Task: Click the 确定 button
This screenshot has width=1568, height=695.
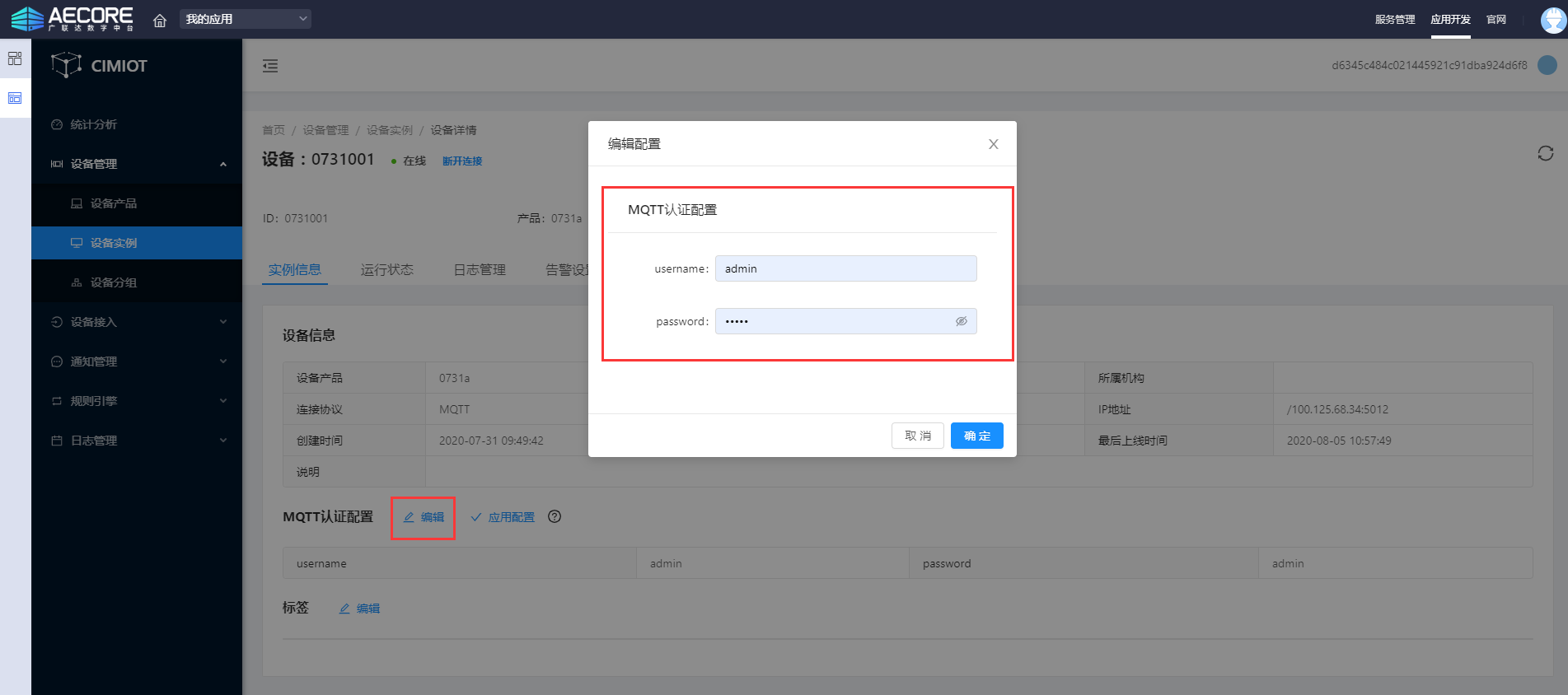Action: 976,436
